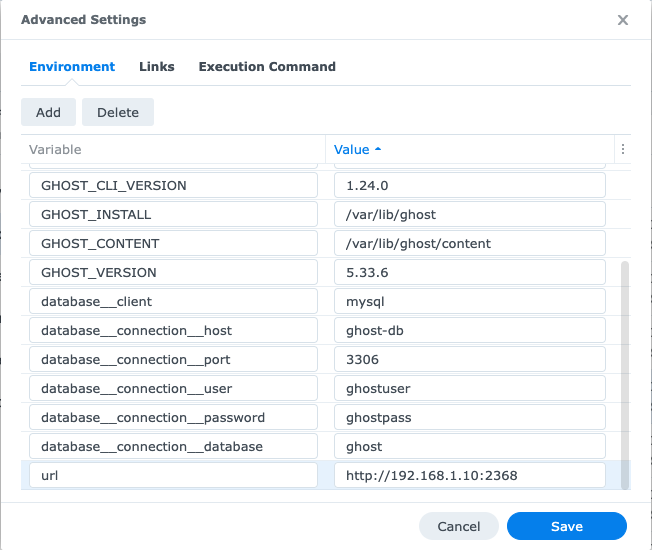652x550 pixels.
Task: Toggle the Value column sort arrow
Action: (x=378, y=149)
